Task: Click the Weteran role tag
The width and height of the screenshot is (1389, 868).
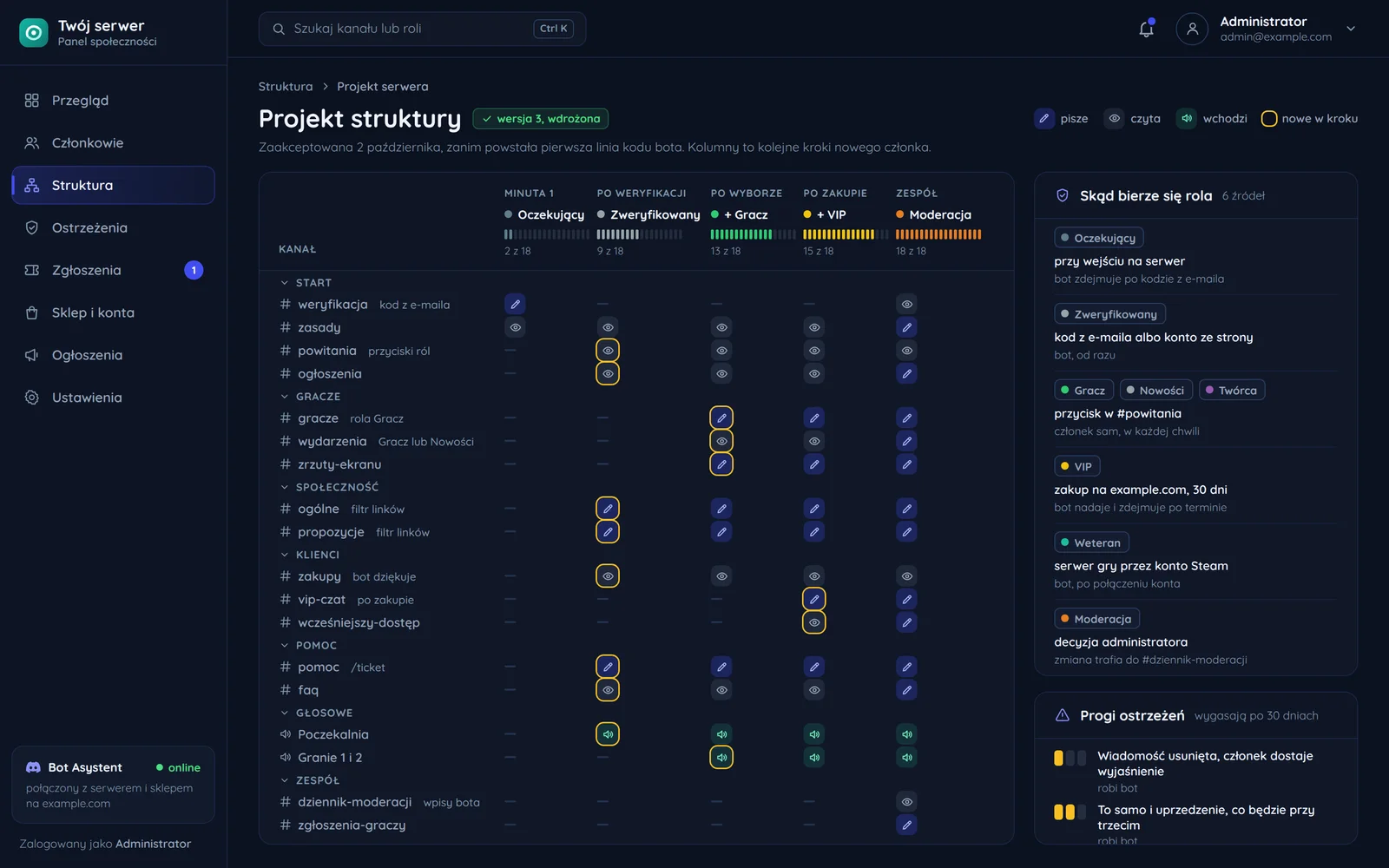Action: (1091, 542)
